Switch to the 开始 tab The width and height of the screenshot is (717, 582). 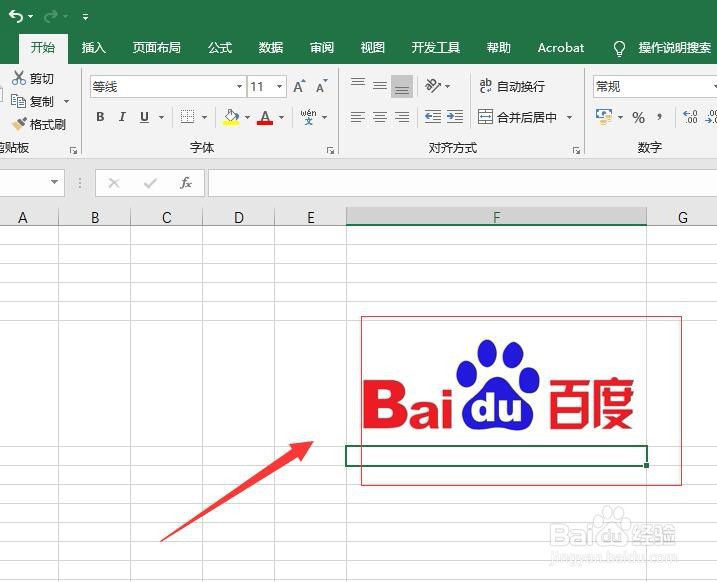pos(43,48)
